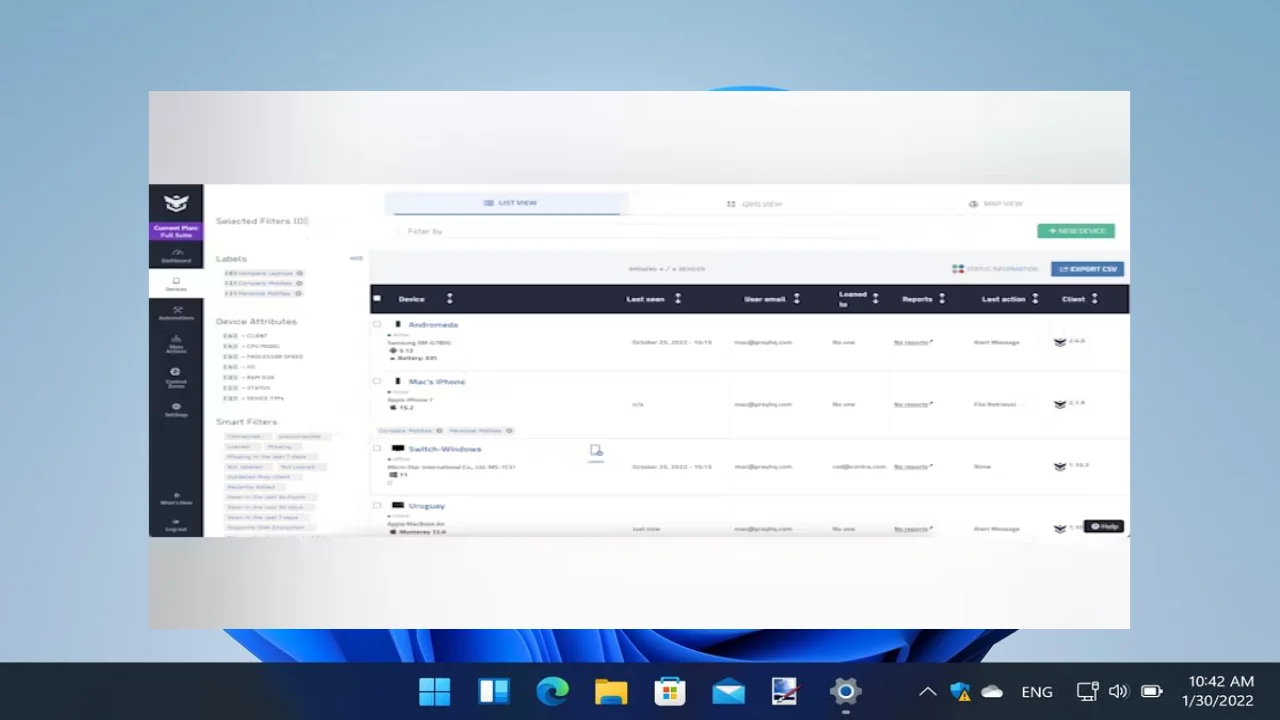
Task: Sort by the Client column arrows
Action: point(1095,299)
